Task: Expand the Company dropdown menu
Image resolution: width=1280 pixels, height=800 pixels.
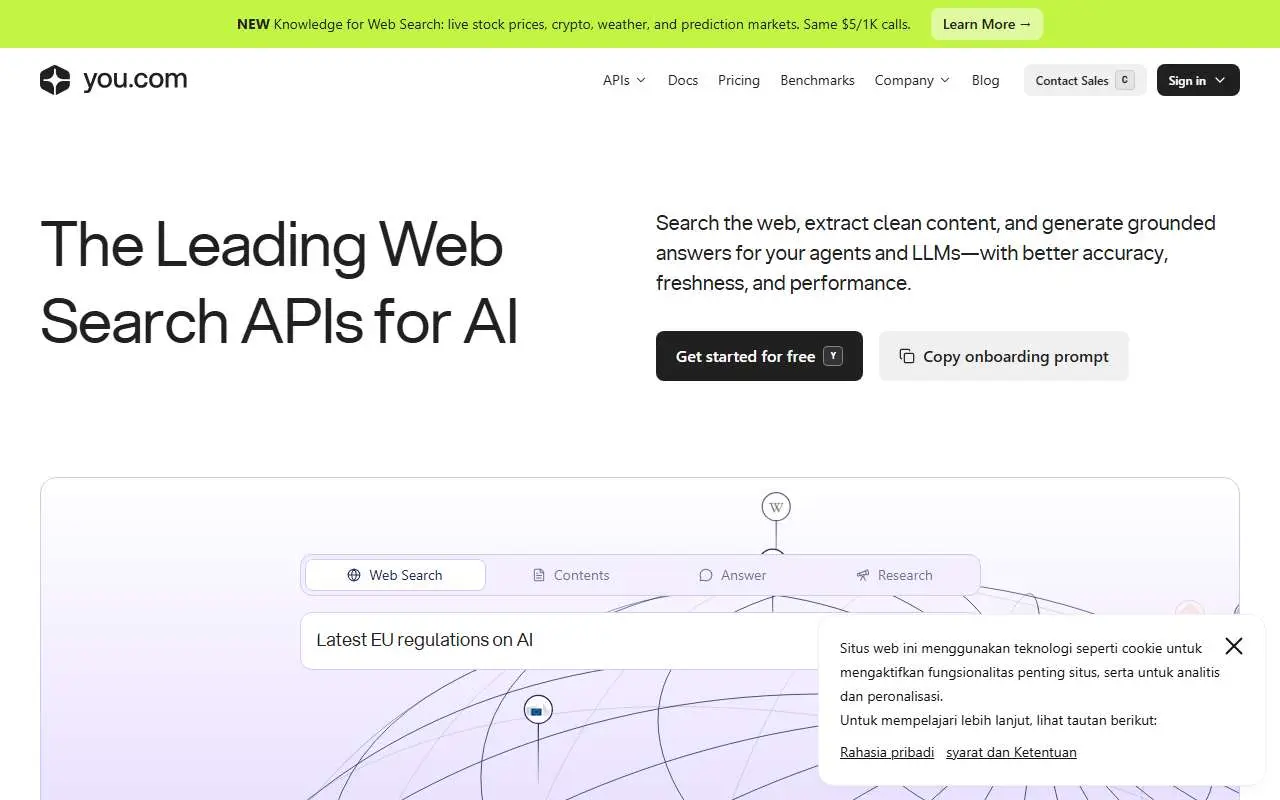Action: pyautogui.click(x=912, y=80)
